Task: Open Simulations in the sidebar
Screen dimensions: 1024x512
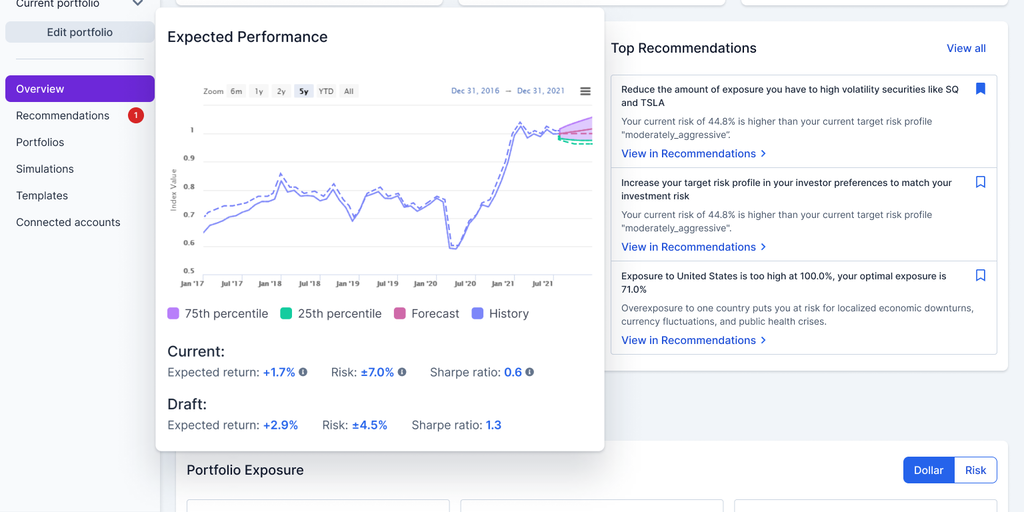Action: pos(45,169)
